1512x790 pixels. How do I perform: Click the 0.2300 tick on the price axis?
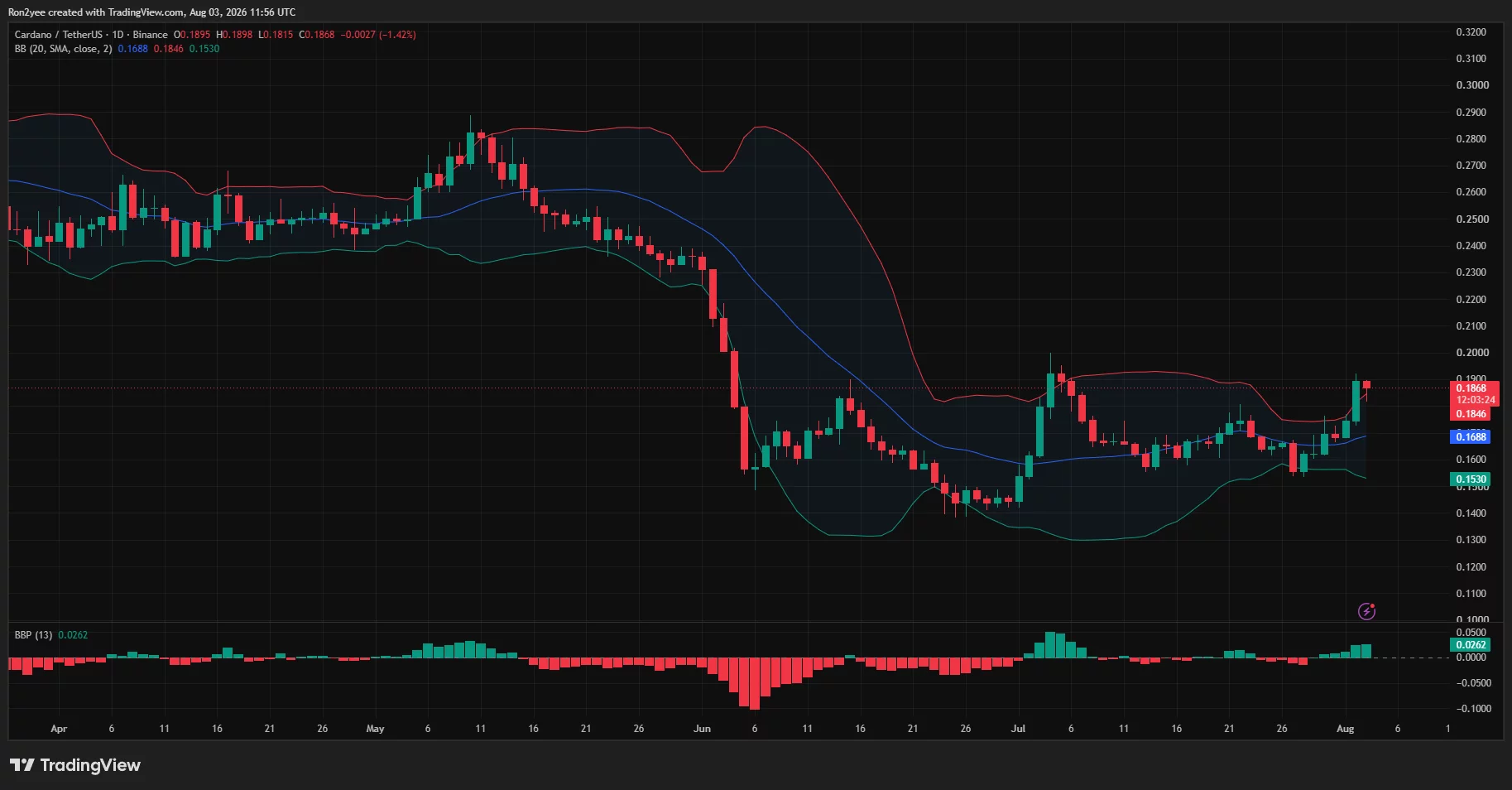coord(1471,272)
